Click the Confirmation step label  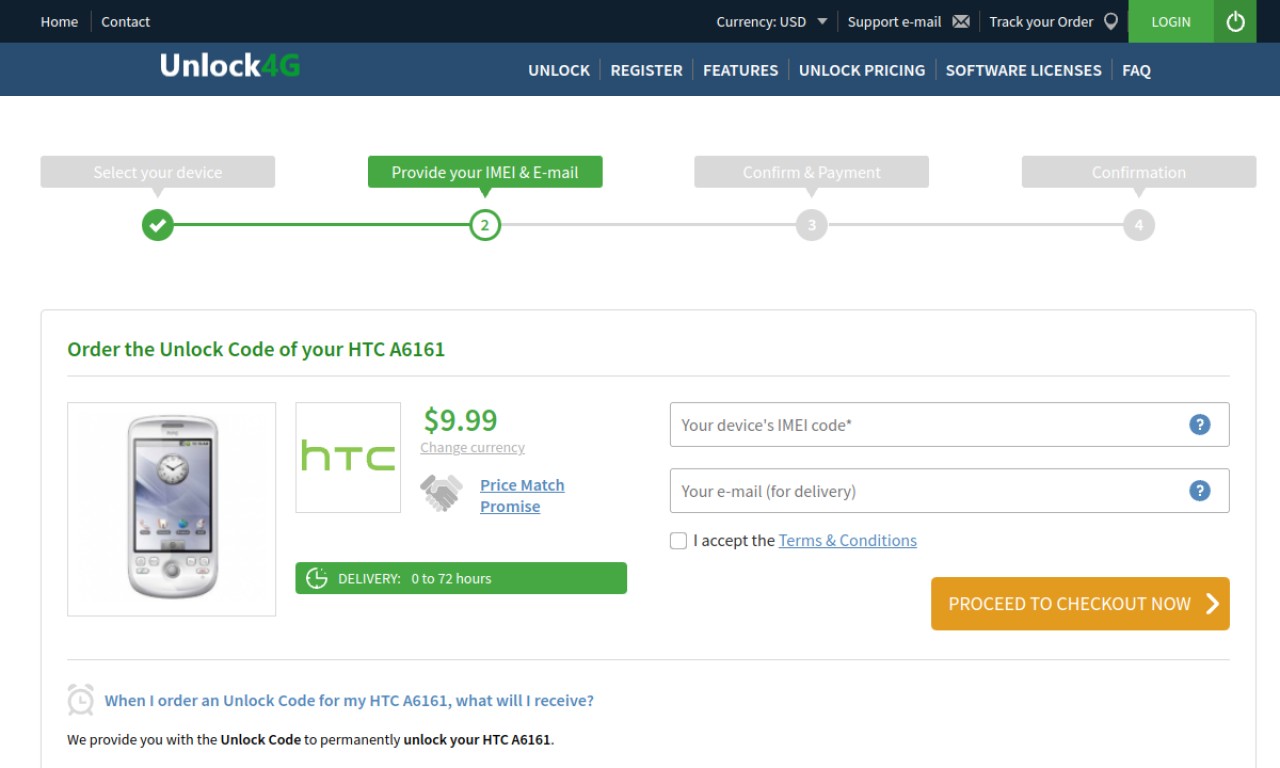click(x=1139, y=172)
